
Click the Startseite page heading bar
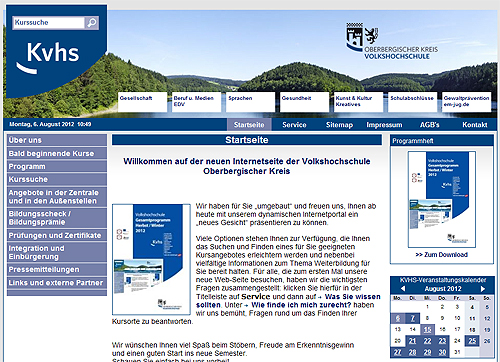[247, 140]
